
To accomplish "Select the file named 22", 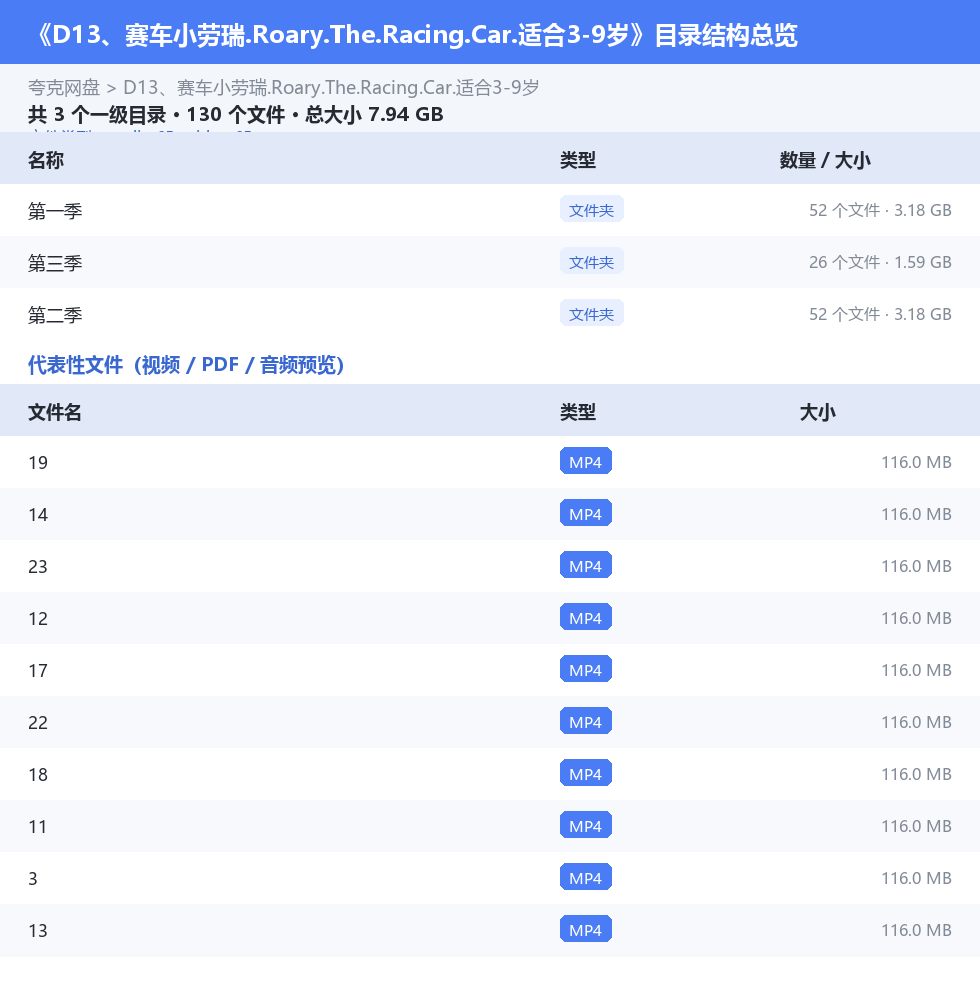I will [x=38, y=723].
